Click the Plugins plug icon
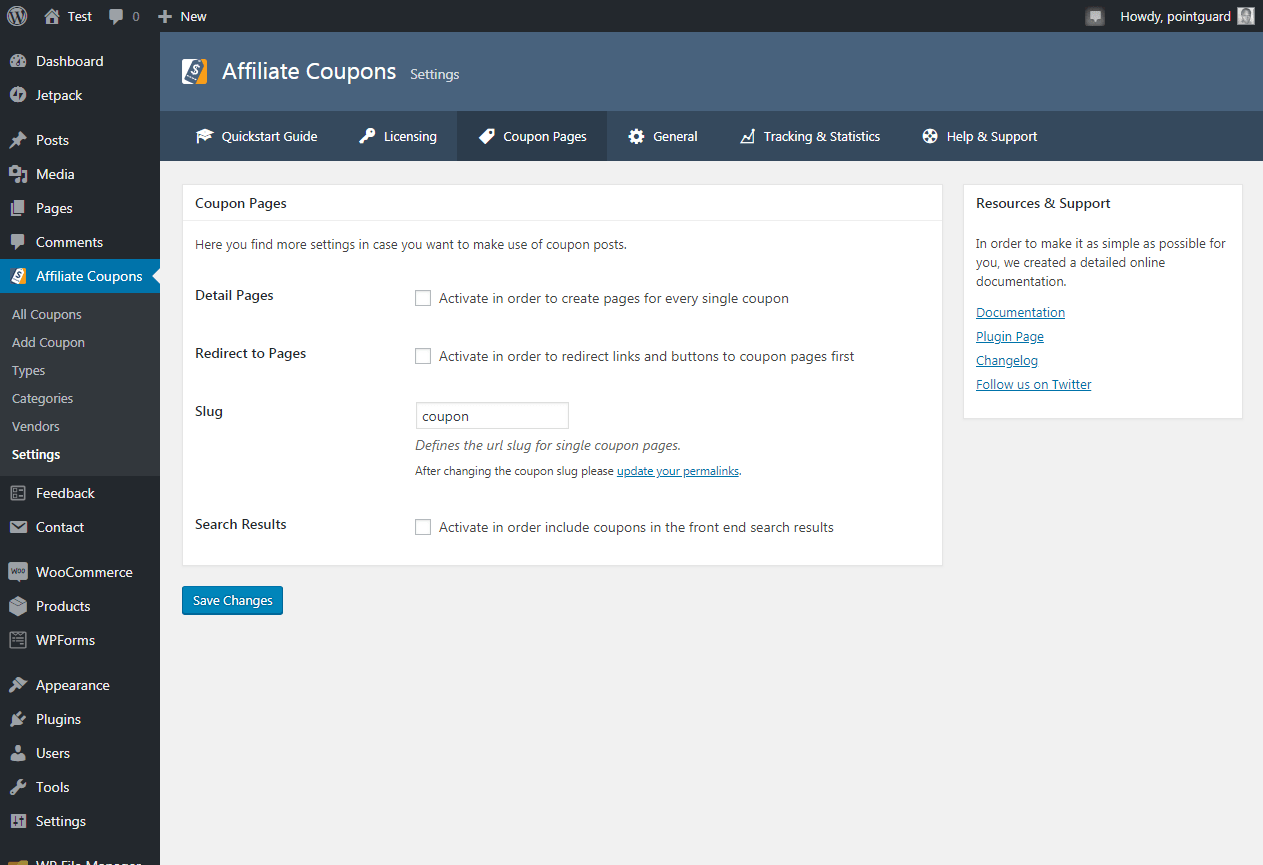Viewport: 1263px width, 865px height. (x=18, y=719)
